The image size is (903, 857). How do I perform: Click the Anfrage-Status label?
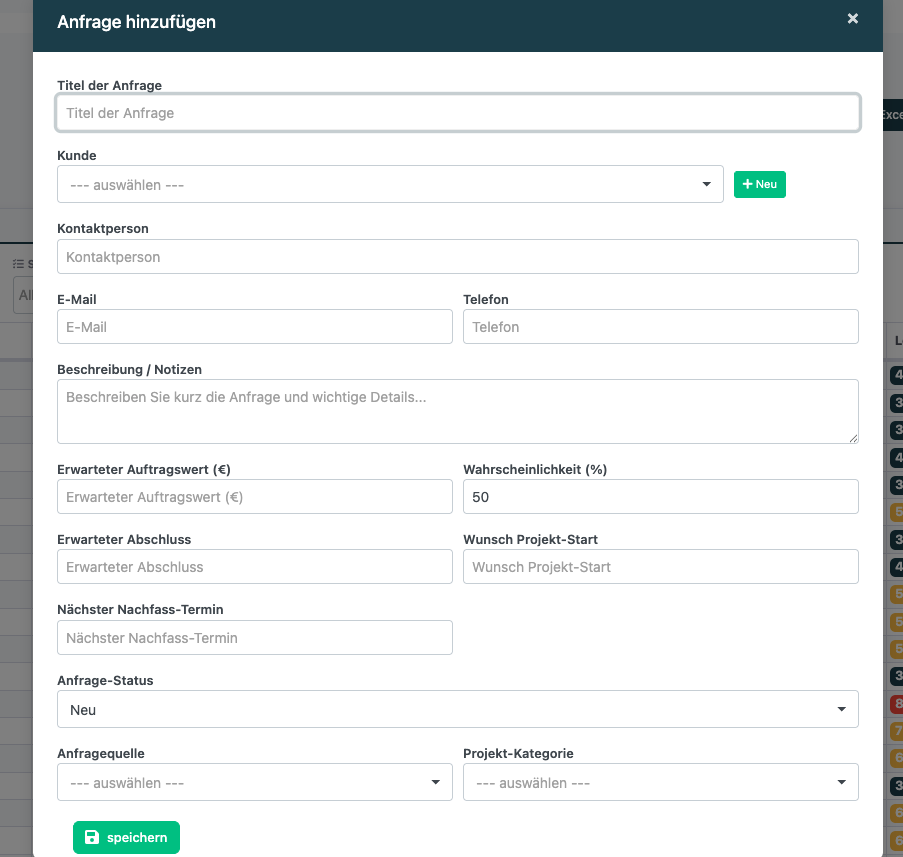click(x=105, y=681)
